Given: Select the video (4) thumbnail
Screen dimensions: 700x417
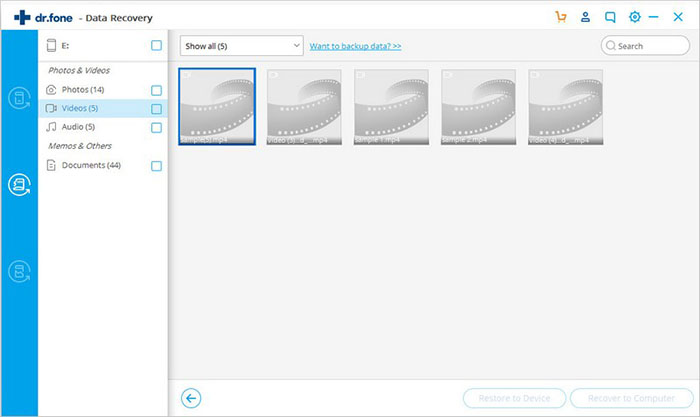Looking at the screenshot, I should tap(565, 107).
